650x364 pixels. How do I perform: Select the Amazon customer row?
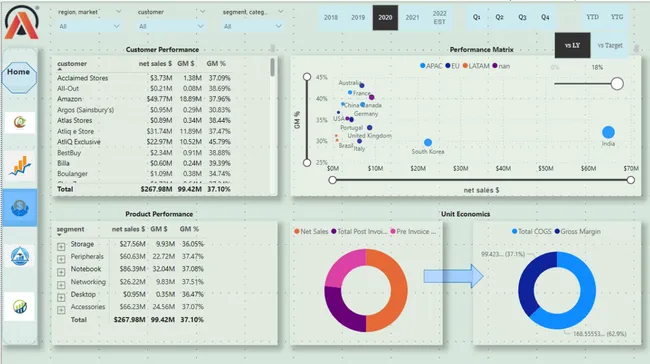(x=144, y=99)
